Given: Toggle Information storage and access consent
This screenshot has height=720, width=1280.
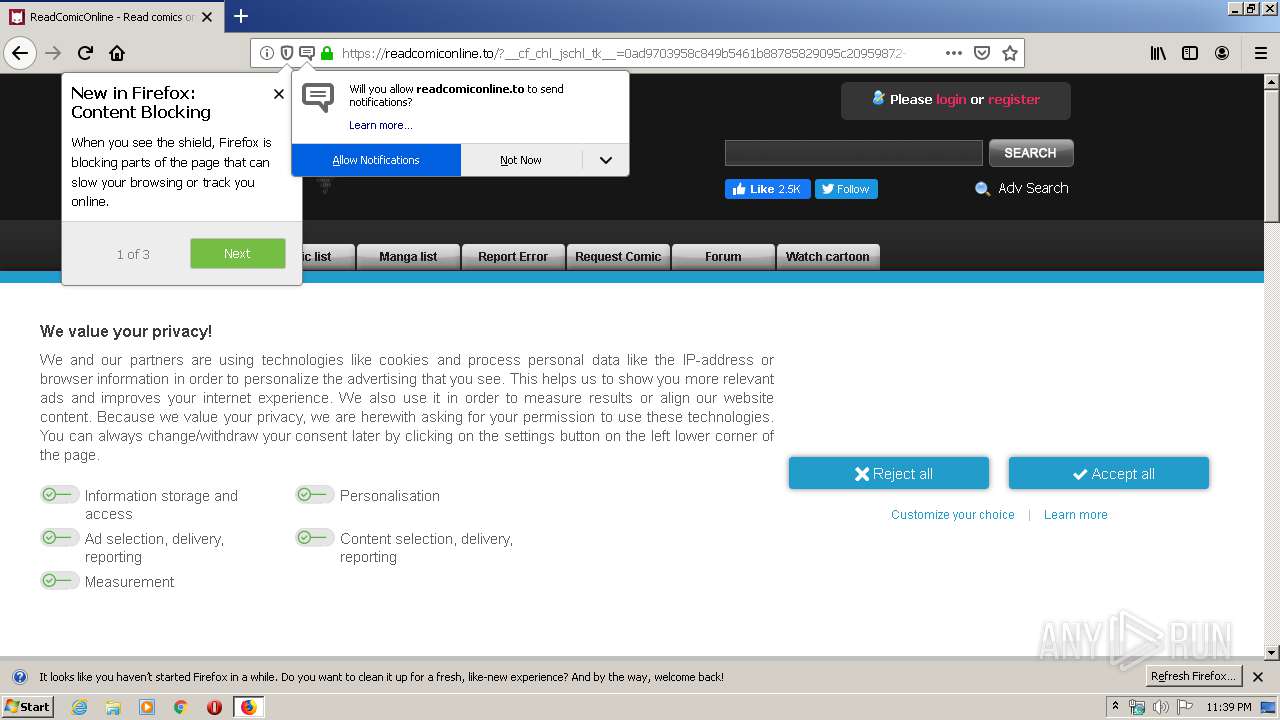Looking at the screenshot, I should [59, 495].
